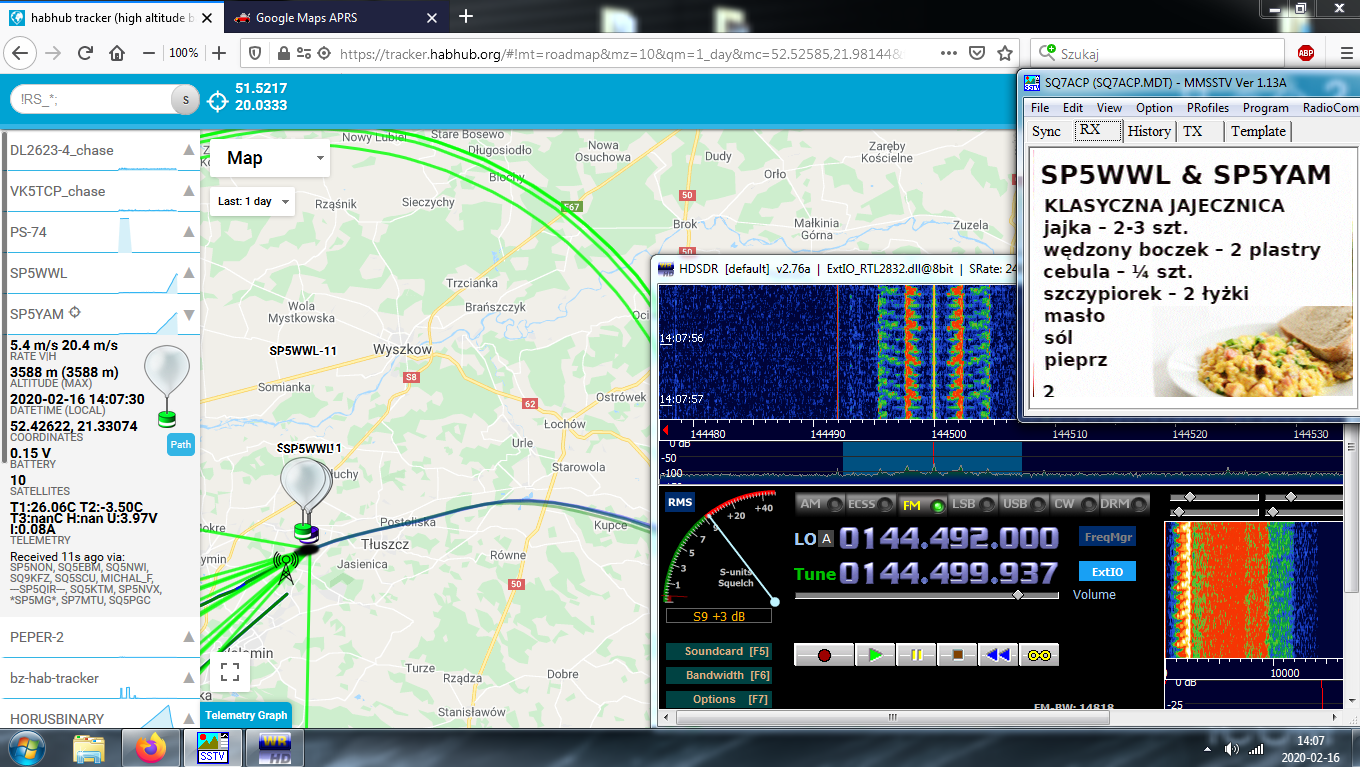Rewind HDSDR recording
The image size is (1360, 767).
(x=998, y=655)
